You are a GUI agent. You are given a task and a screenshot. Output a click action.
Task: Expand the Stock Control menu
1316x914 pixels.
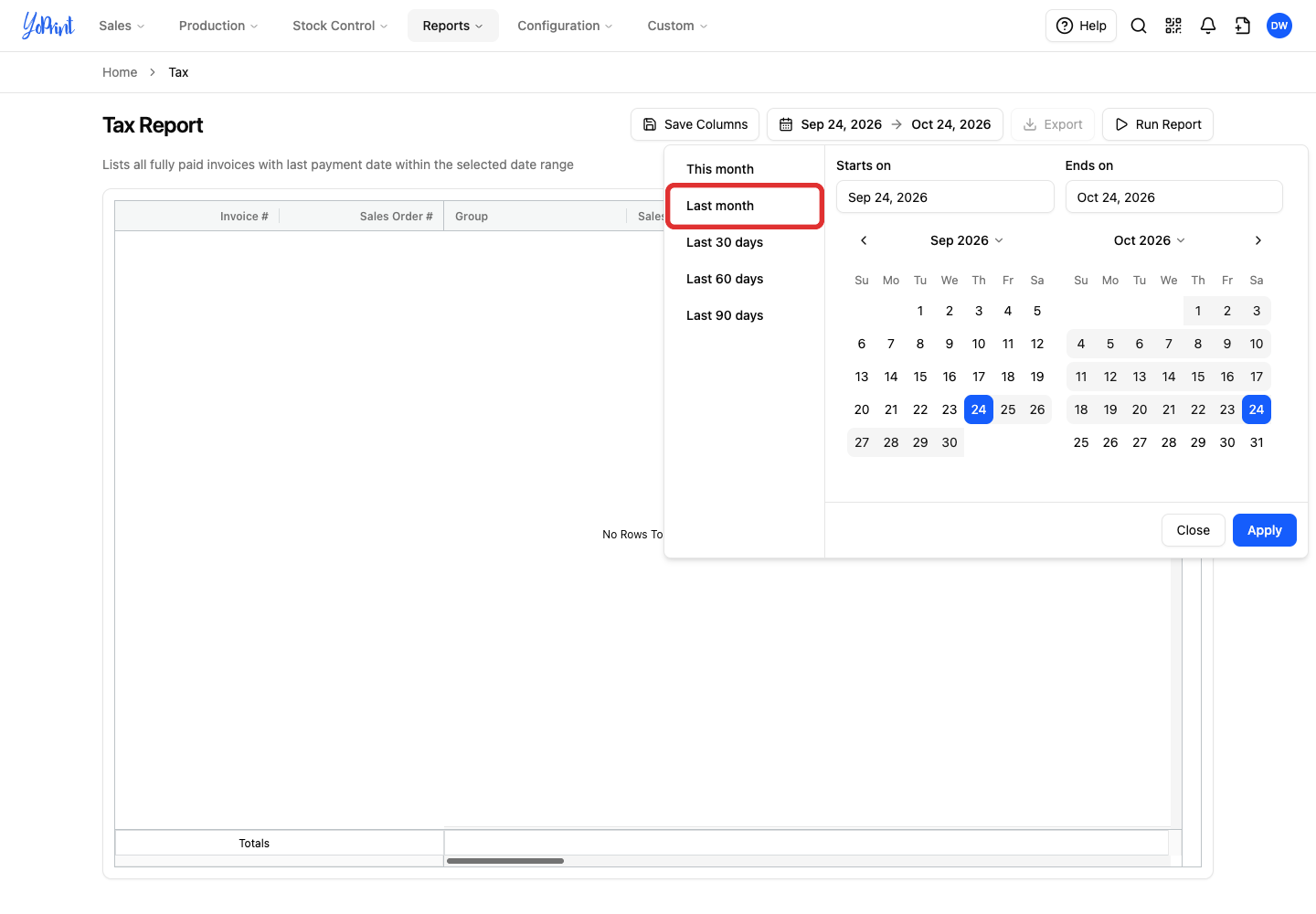340,26
